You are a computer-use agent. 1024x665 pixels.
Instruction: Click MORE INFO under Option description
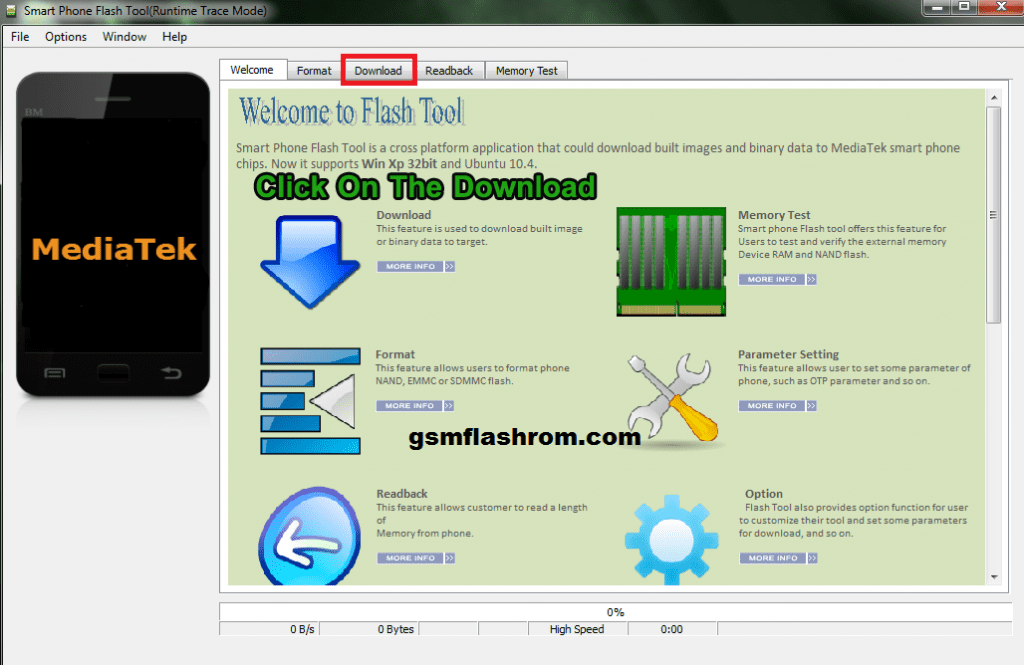778,558
